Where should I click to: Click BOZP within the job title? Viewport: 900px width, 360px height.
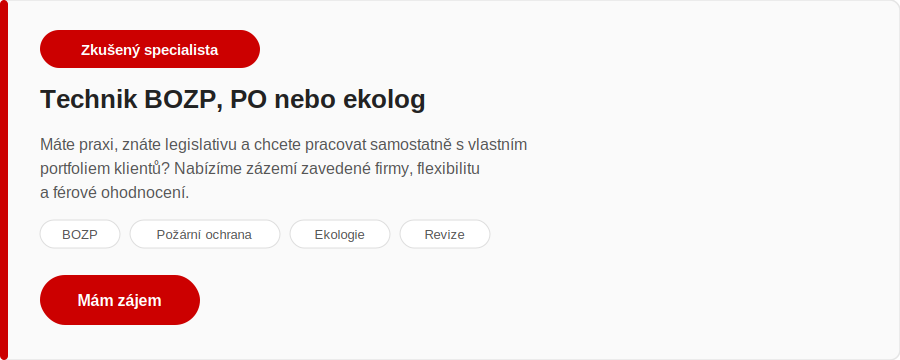click(184, 100)
